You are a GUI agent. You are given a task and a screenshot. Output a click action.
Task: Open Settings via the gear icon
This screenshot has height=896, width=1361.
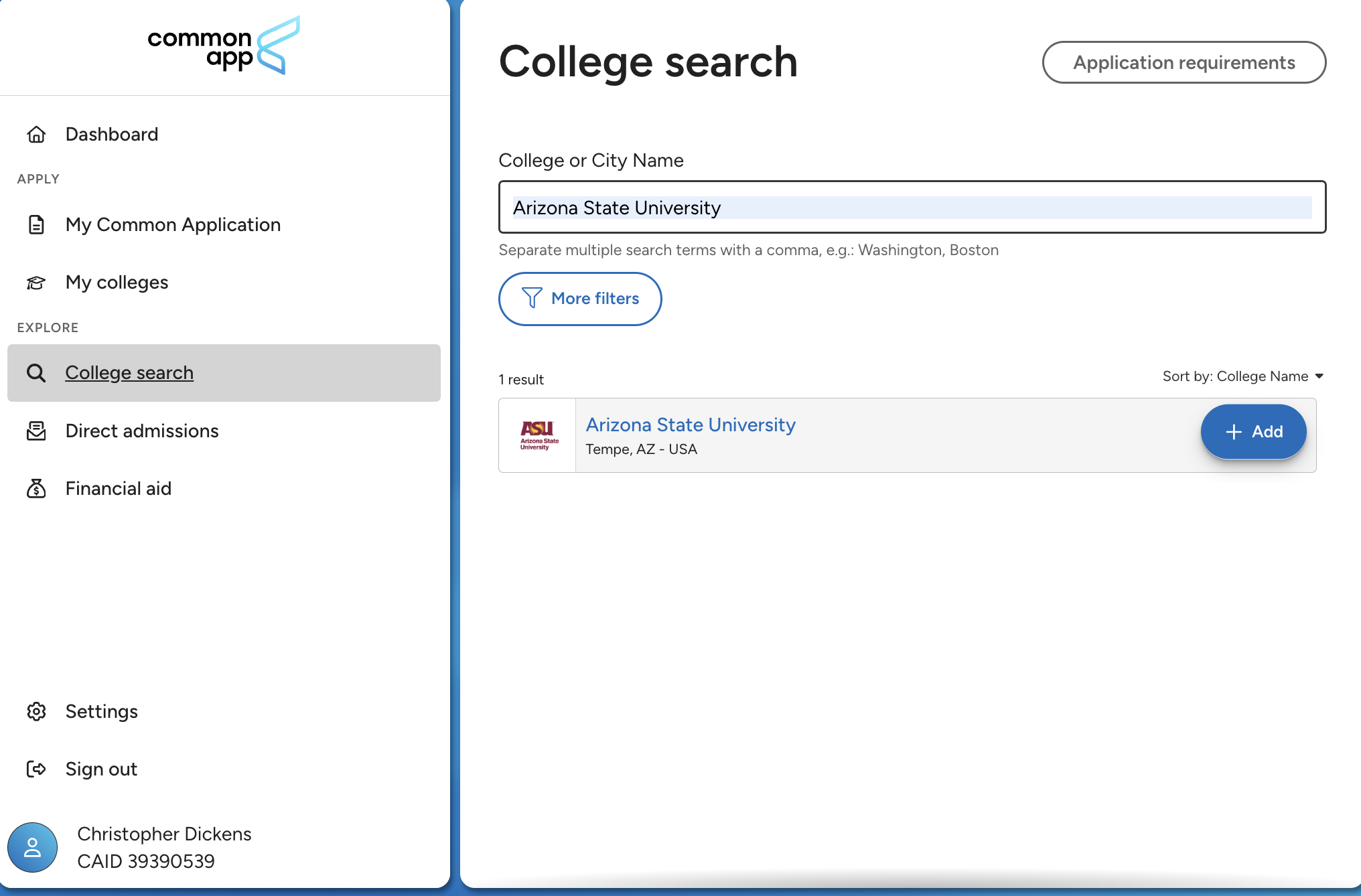pyautogui.click(x=36, y=711)
